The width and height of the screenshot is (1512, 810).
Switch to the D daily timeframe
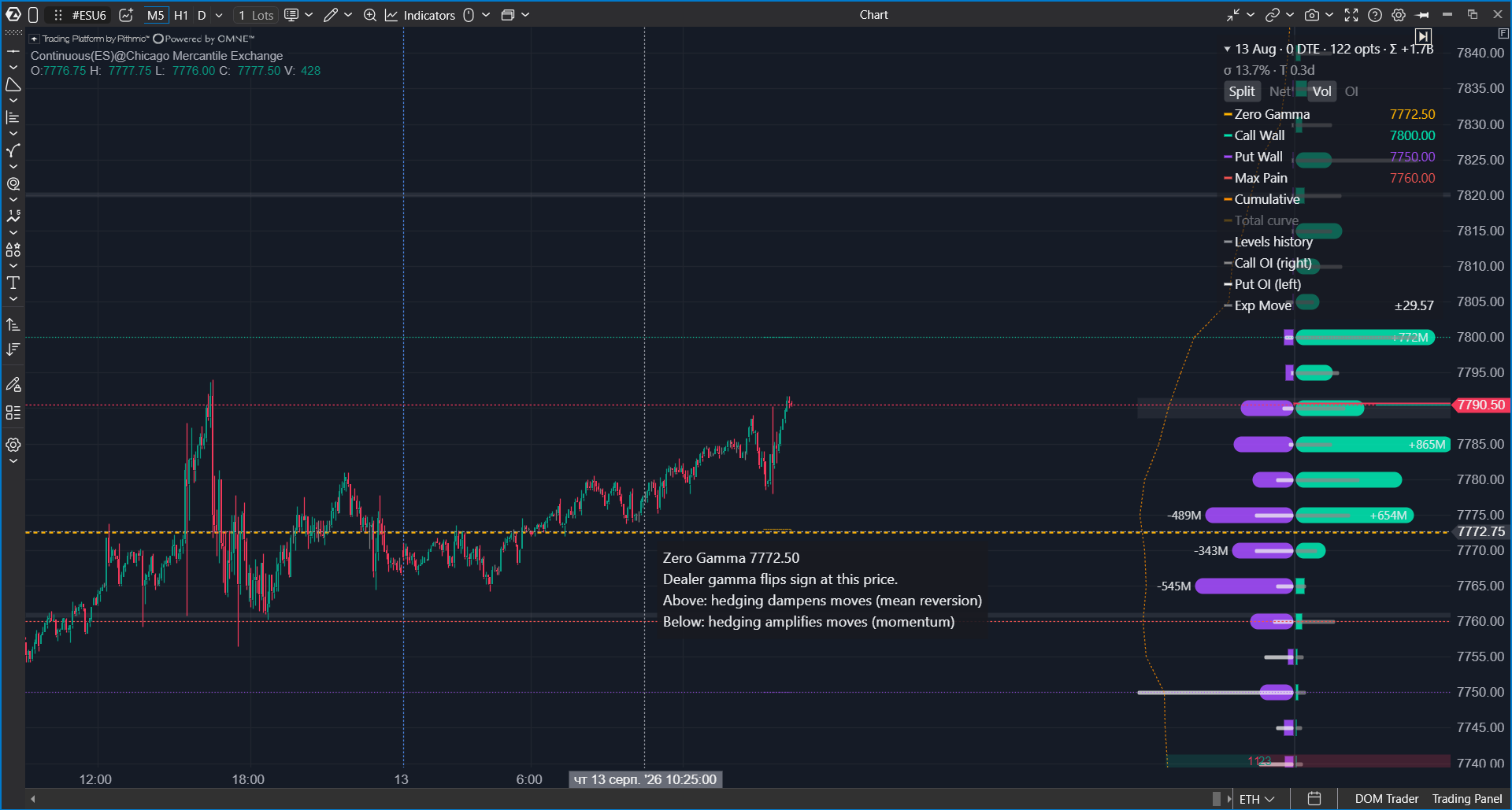[x=202, y=15]
